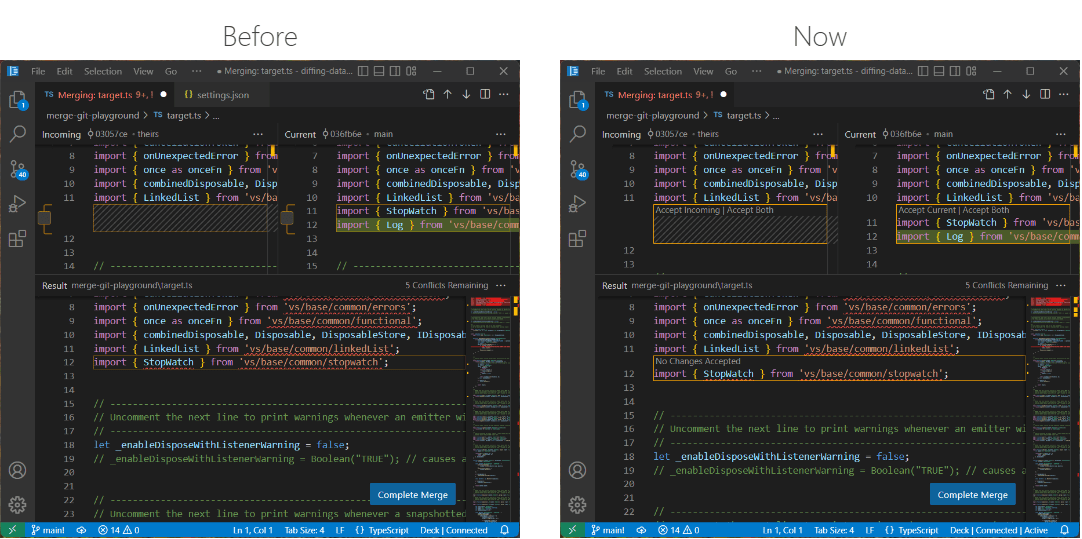Viewport: 1082px width, 539px height.
Task: Open Run and Debug in the Now window
Action: (x=577, y=204)
